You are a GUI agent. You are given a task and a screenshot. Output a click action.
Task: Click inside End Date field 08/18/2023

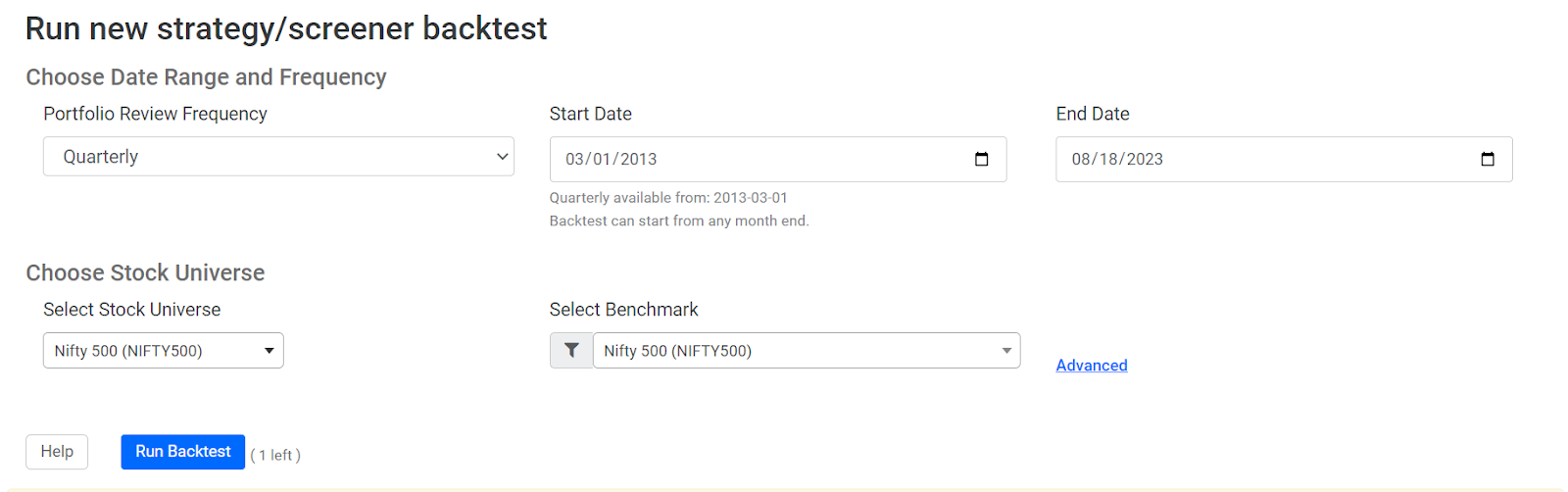[x=1284, y=159]
